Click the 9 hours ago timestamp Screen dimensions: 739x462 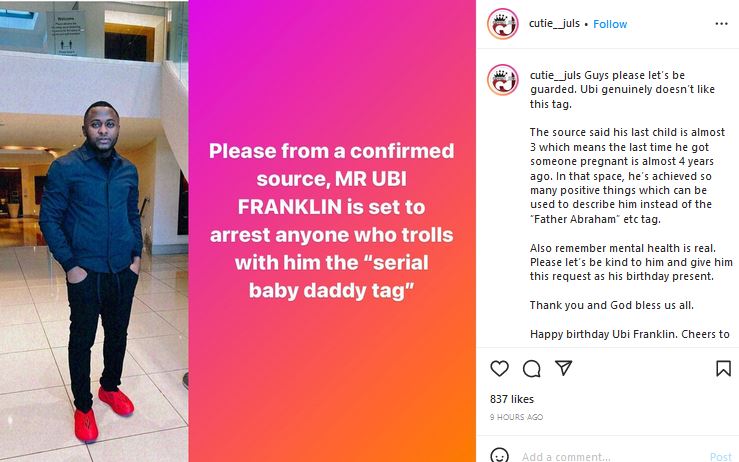pos(517,417)
